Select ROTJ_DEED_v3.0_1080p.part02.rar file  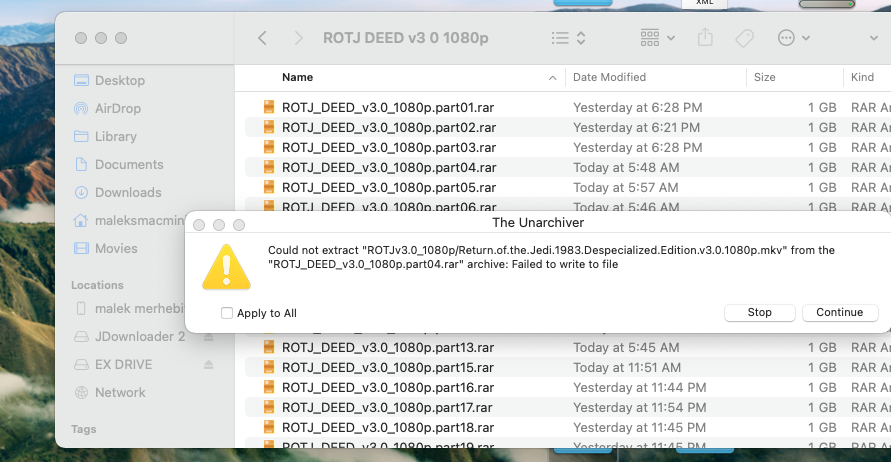point(389,127)
